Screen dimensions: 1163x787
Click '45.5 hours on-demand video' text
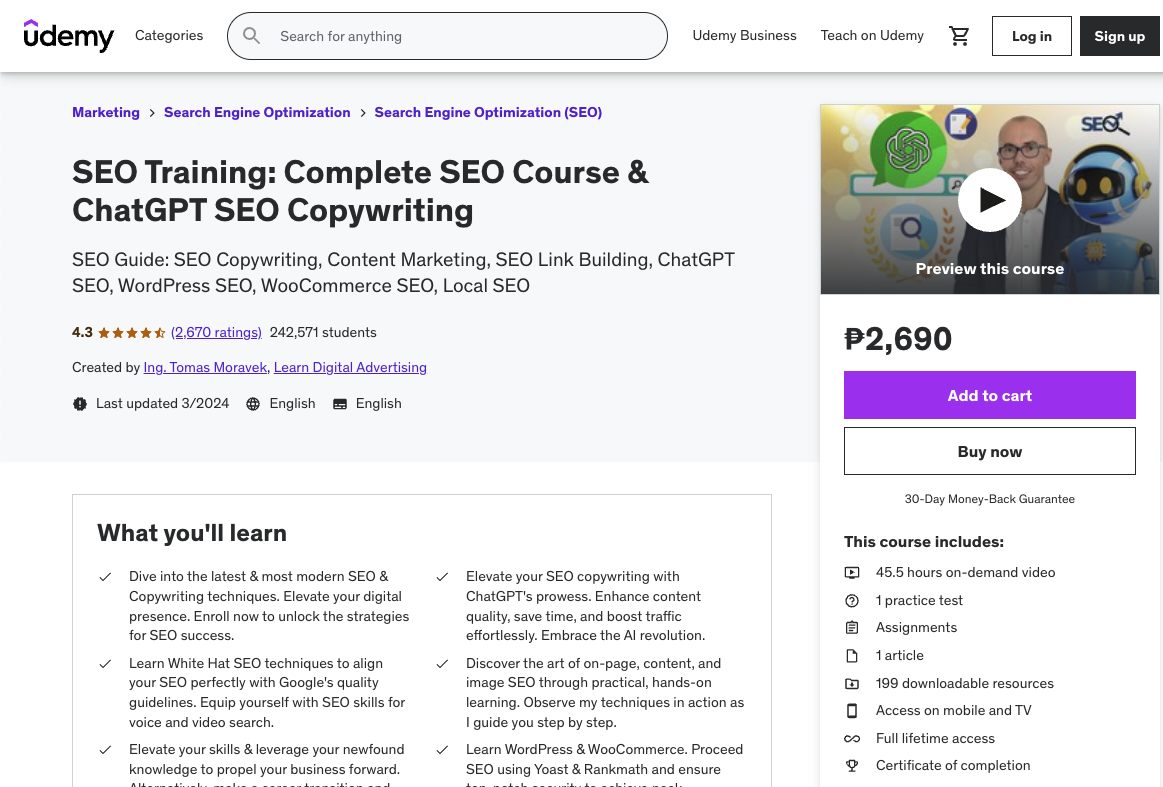[966, 573]
